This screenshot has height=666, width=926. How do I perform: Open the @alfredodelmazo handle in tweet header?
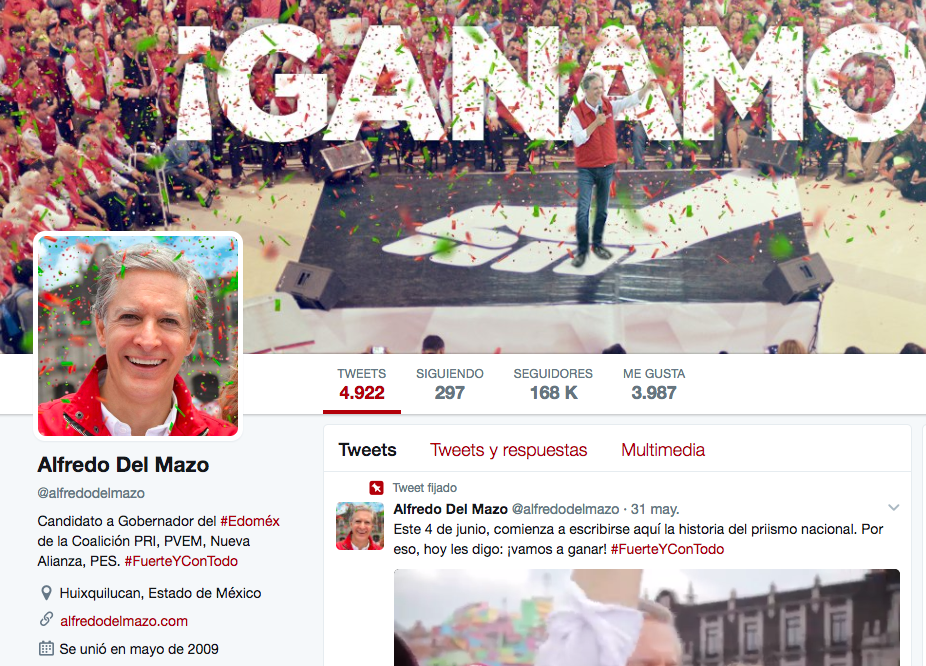pos(565,509)
